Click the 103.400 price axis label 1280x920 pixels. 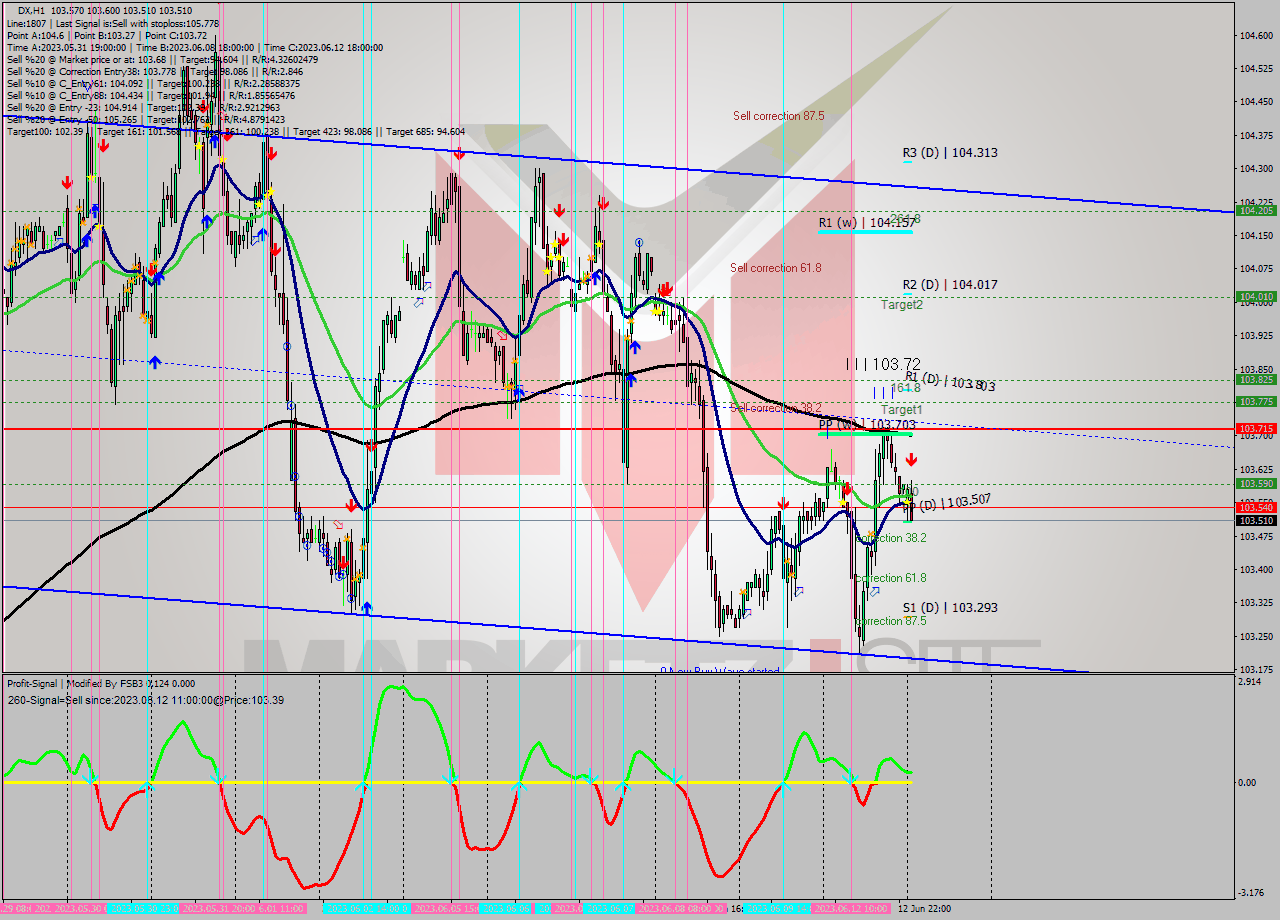click(x=1255, y=570)
